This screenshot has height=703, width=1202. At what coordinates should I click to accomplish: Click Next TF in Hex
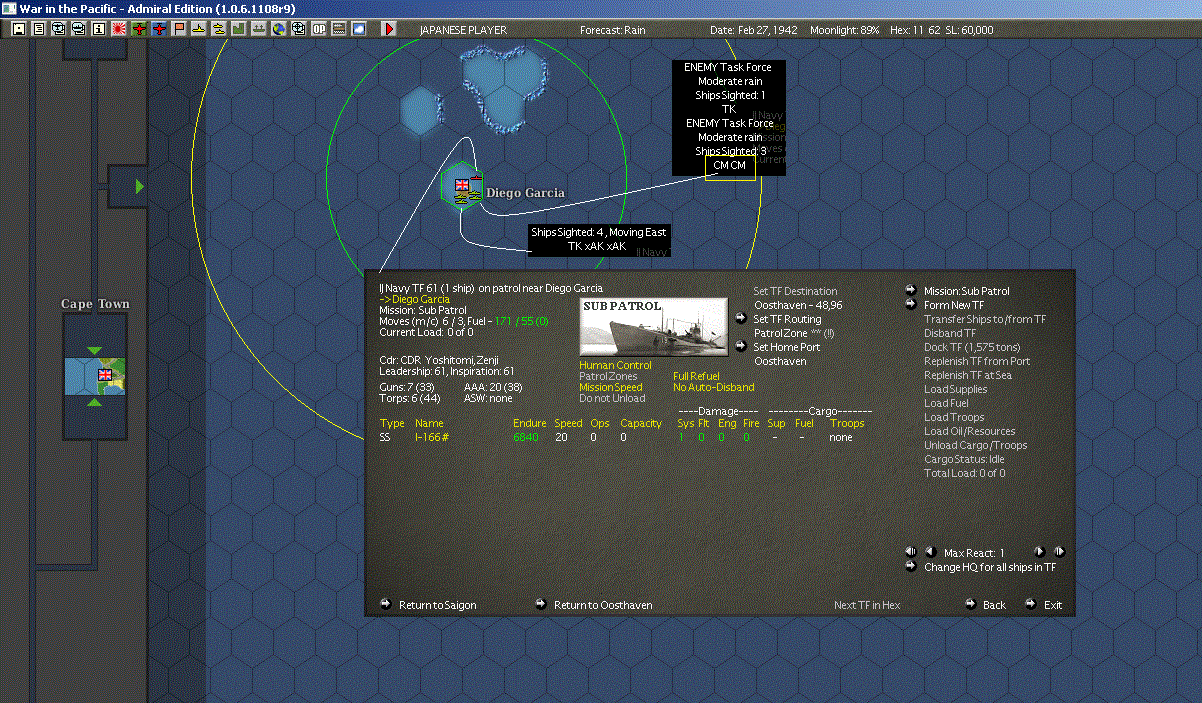point(867,605)
